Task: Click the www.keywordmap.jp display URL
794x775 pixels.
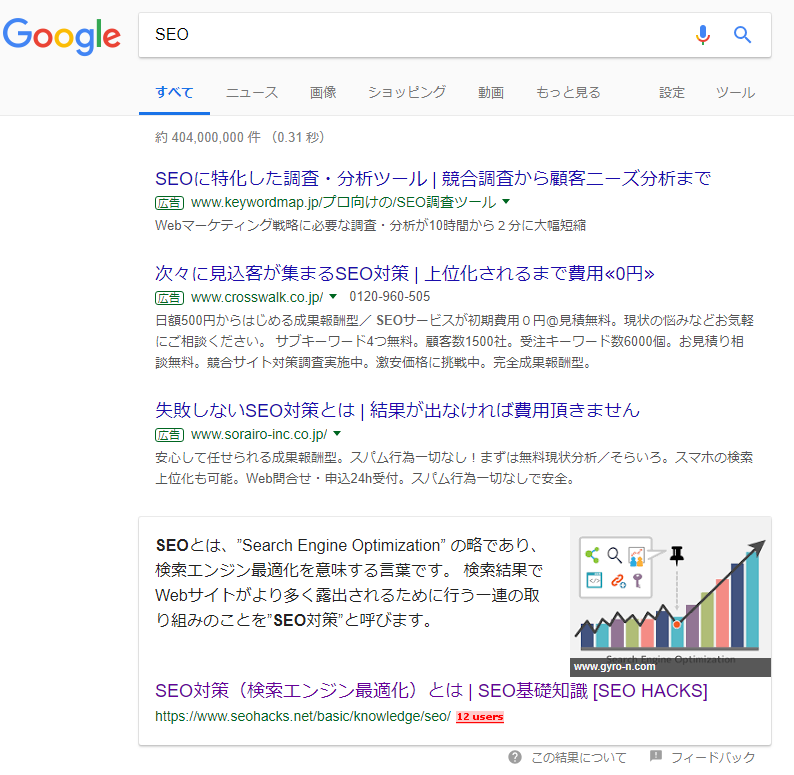Action: click(x=343, y=202)
